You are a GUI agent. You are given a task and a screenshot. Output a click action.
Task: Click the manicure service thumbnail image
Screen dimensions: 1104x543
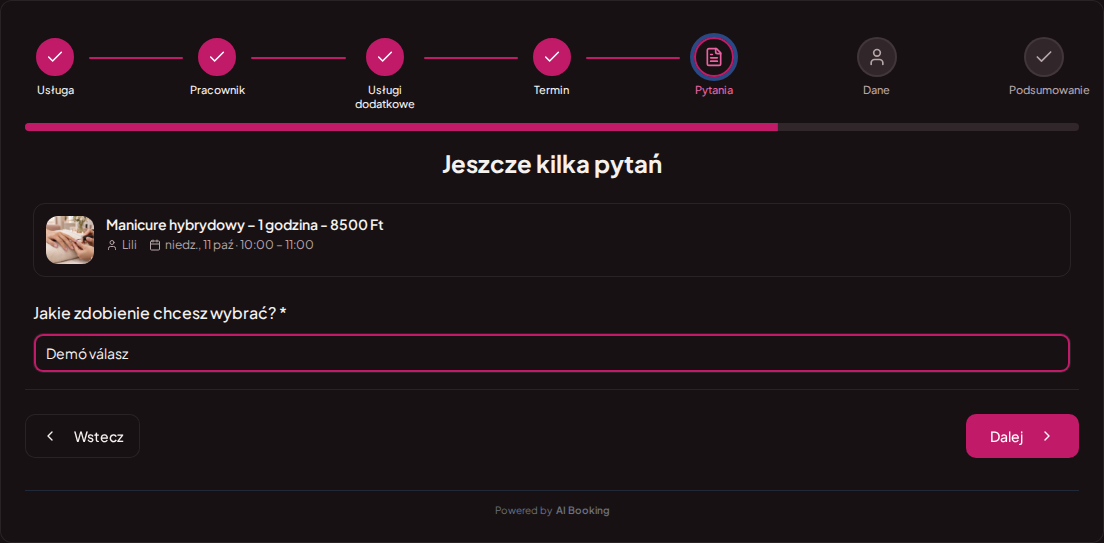(x=70, y=239)
